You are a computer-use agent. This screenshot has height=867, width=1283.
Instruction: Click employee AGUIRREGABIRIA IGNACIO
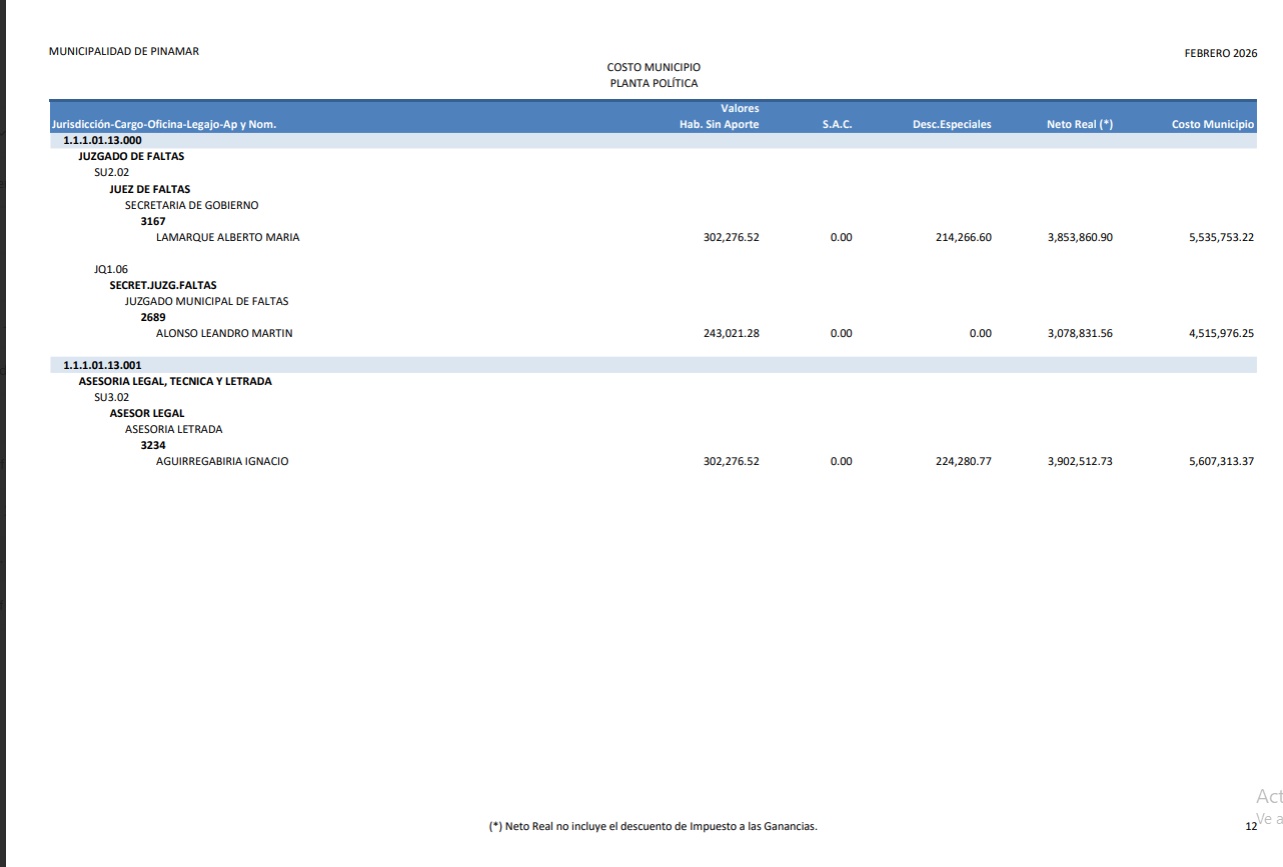click(x=222, y=462)
